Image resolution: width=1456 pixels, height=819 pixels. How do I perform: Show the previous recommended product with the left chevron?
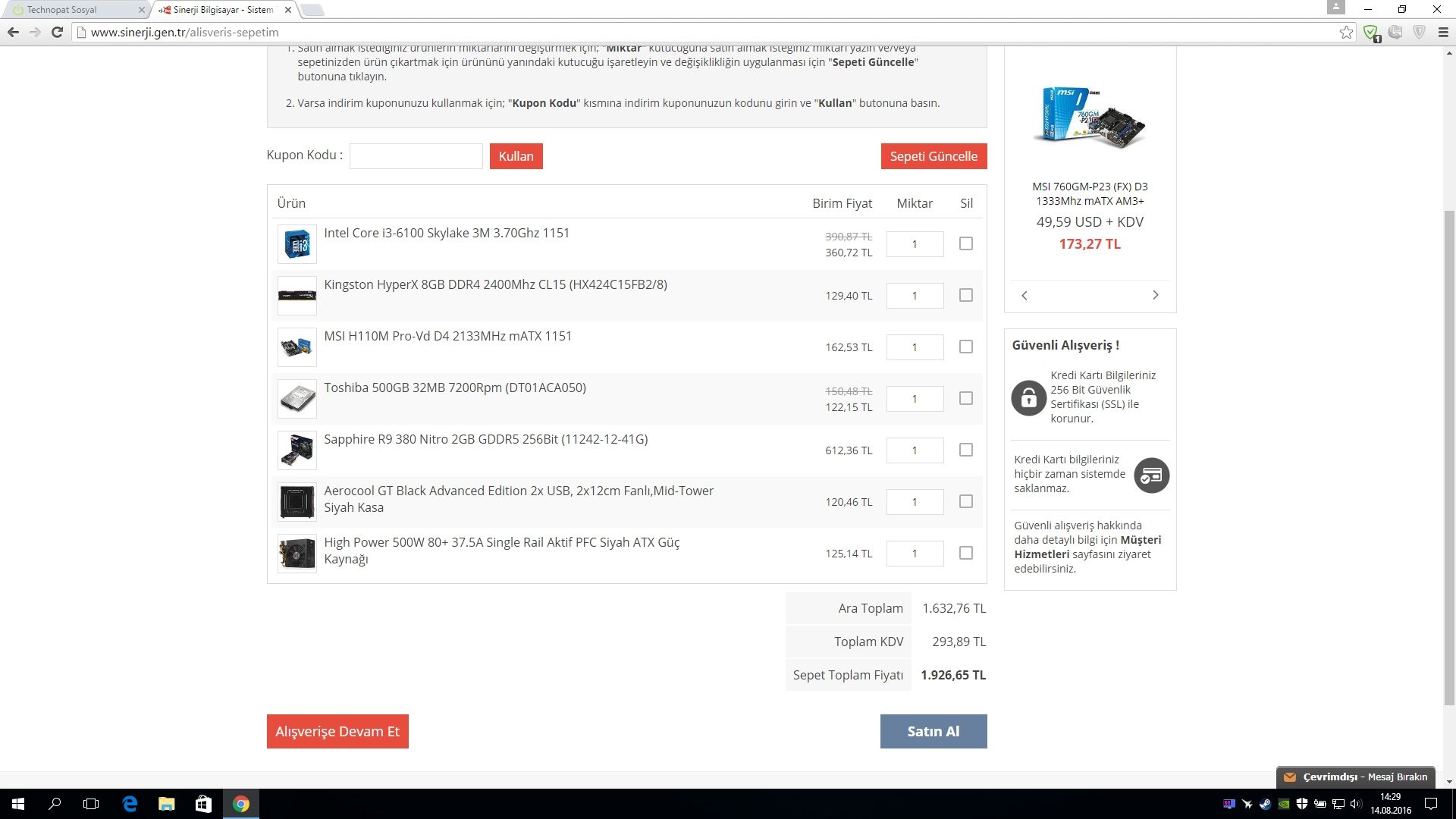1025,295
